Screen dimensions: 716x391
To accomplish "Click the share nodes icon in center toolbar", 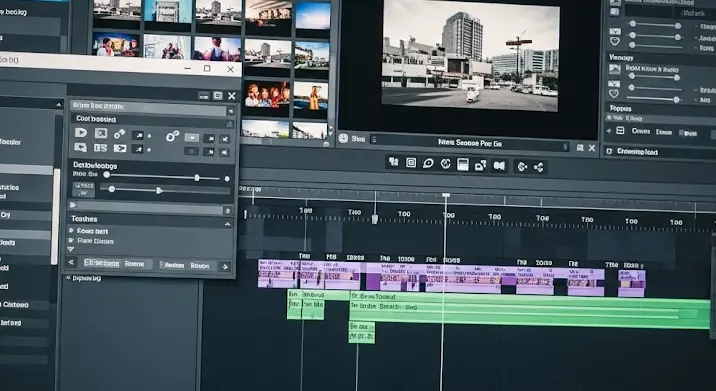I will pyautogui.click(x=539, y=167).
